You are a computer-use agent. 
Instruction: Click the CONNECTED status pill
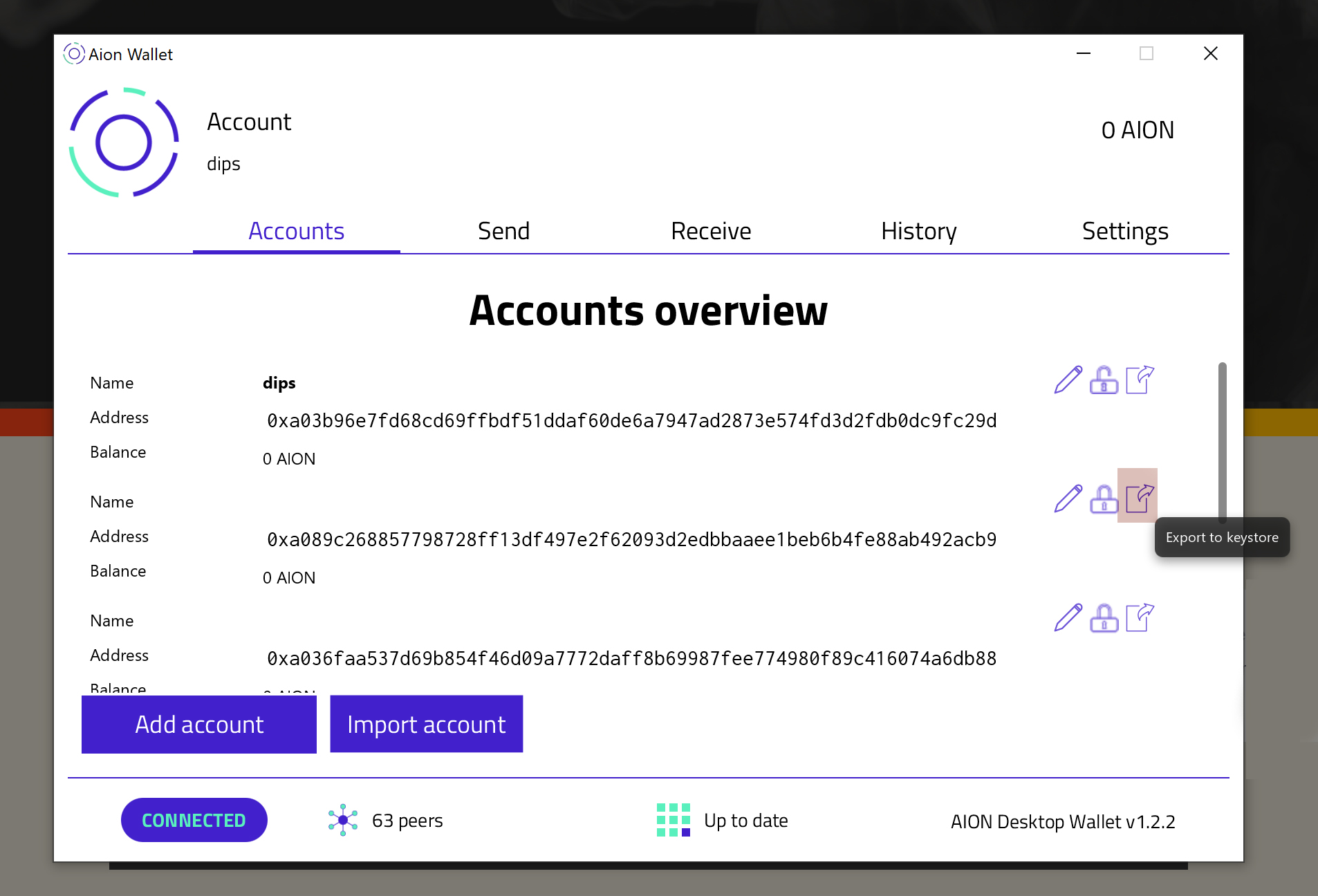coord(194,820)
